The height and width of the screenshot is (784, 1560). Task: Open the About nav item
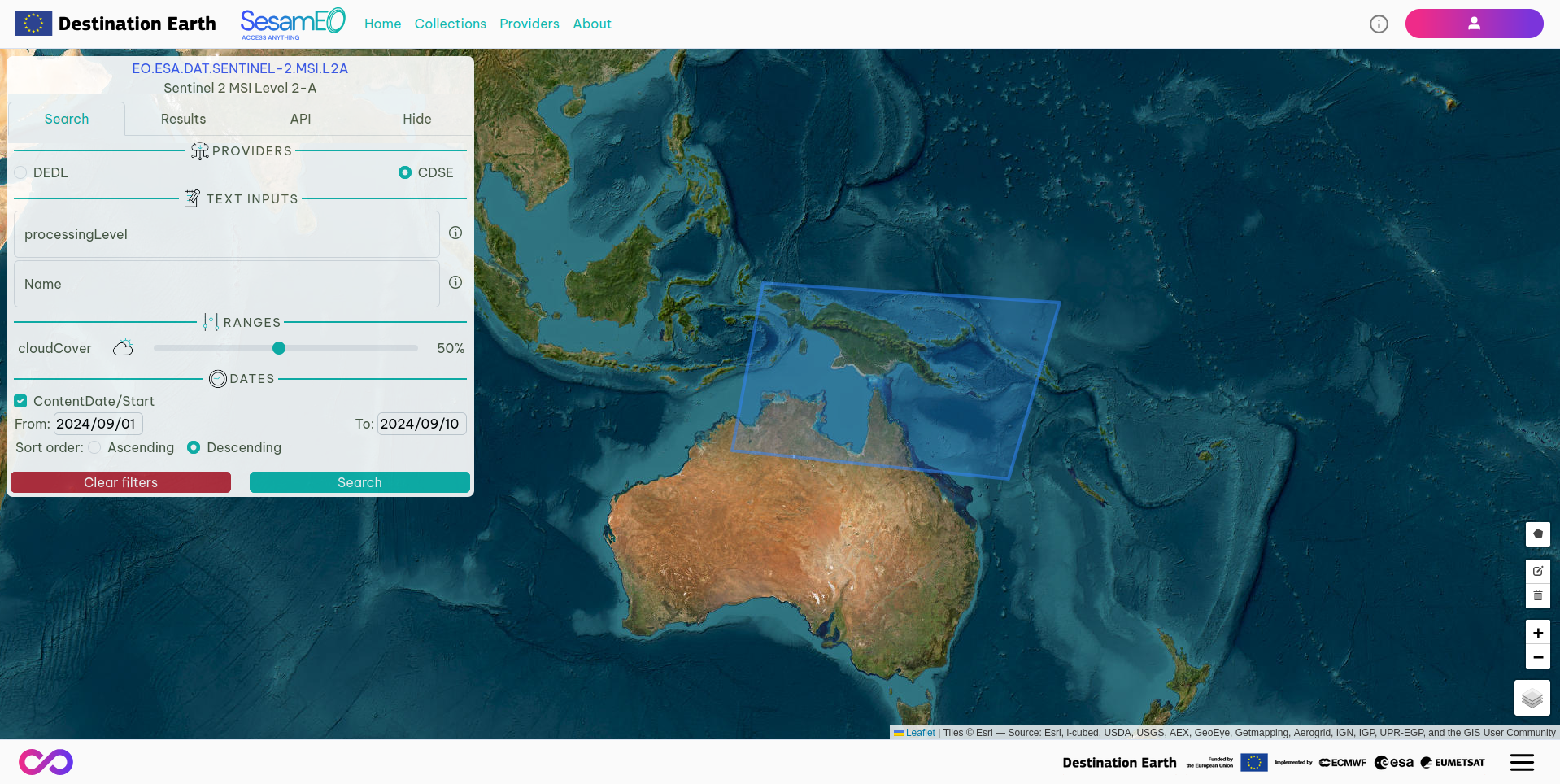coord(592,24)
